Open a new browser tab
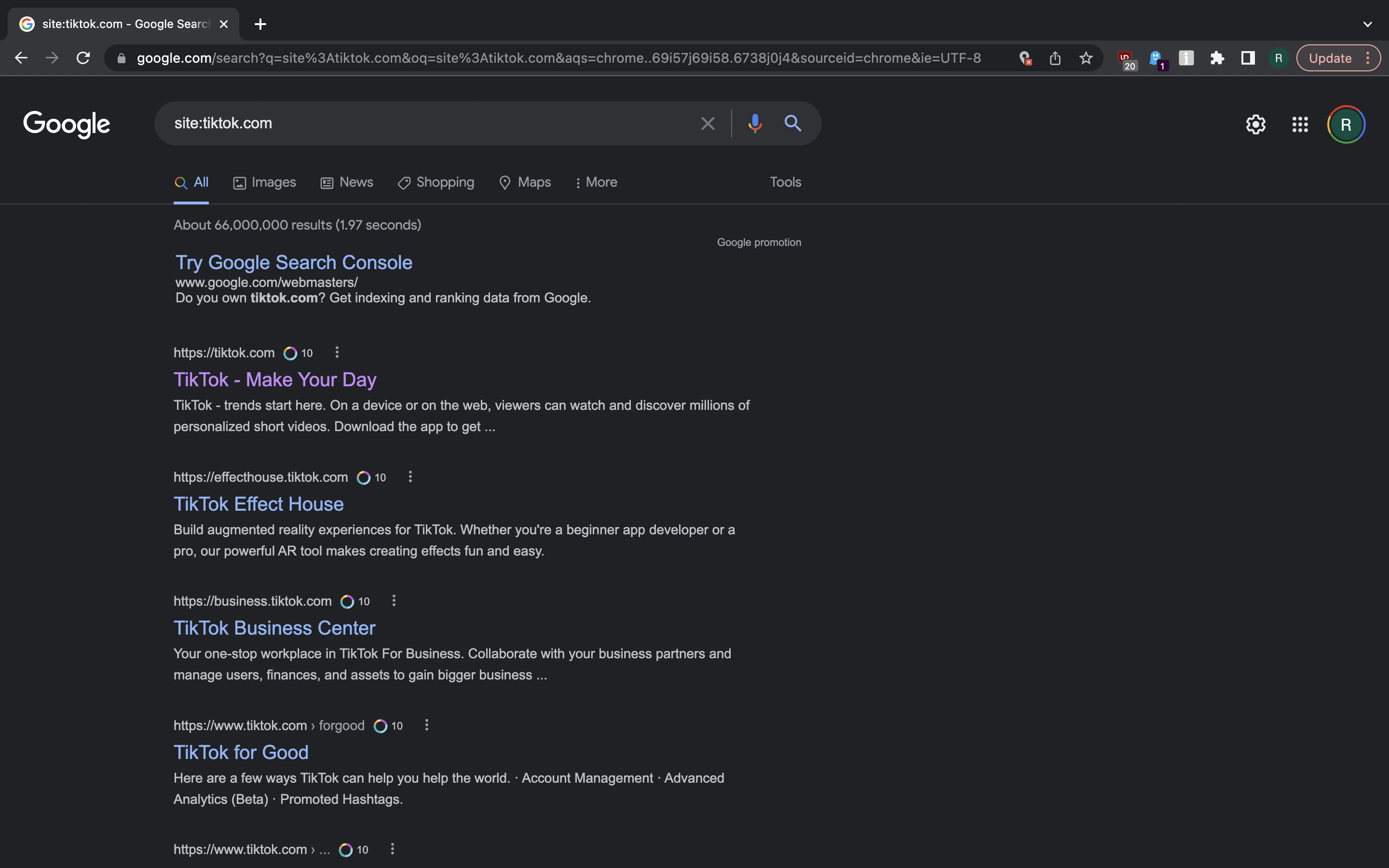Viewport: 1389px width, 868px height. click(260, 24)
